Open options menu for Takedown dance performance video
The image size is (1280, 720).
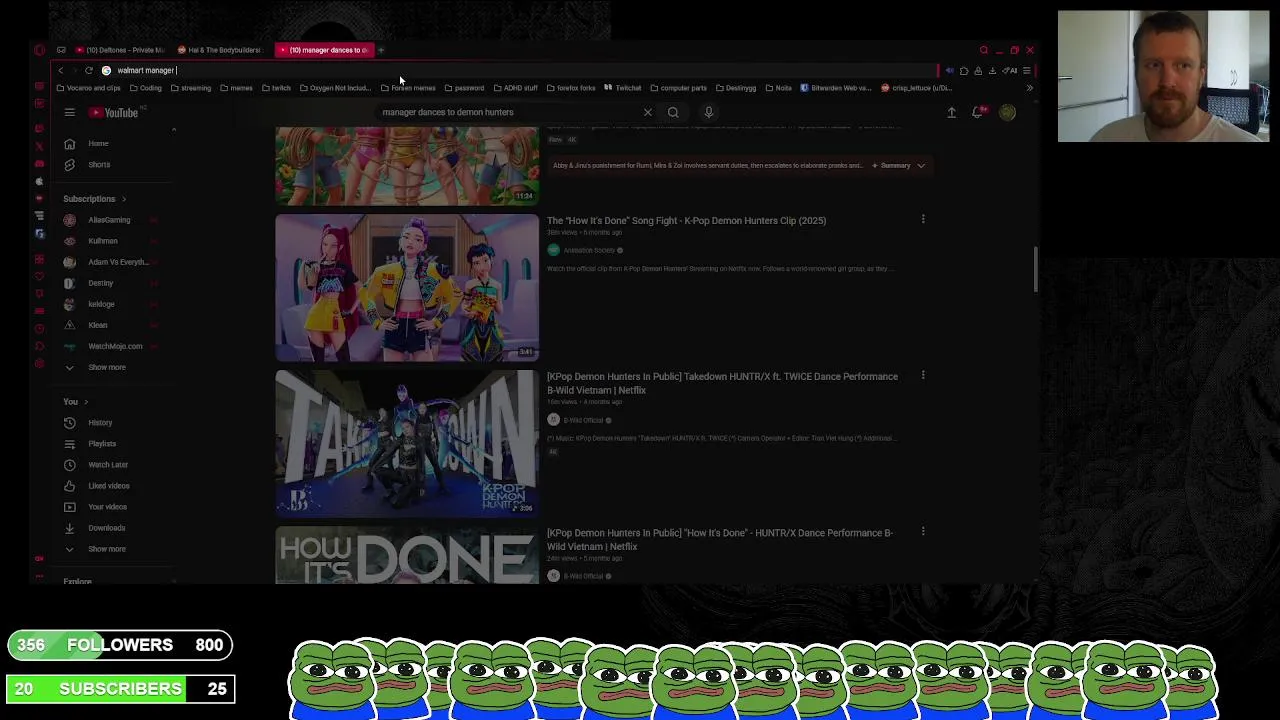[923, 375]
